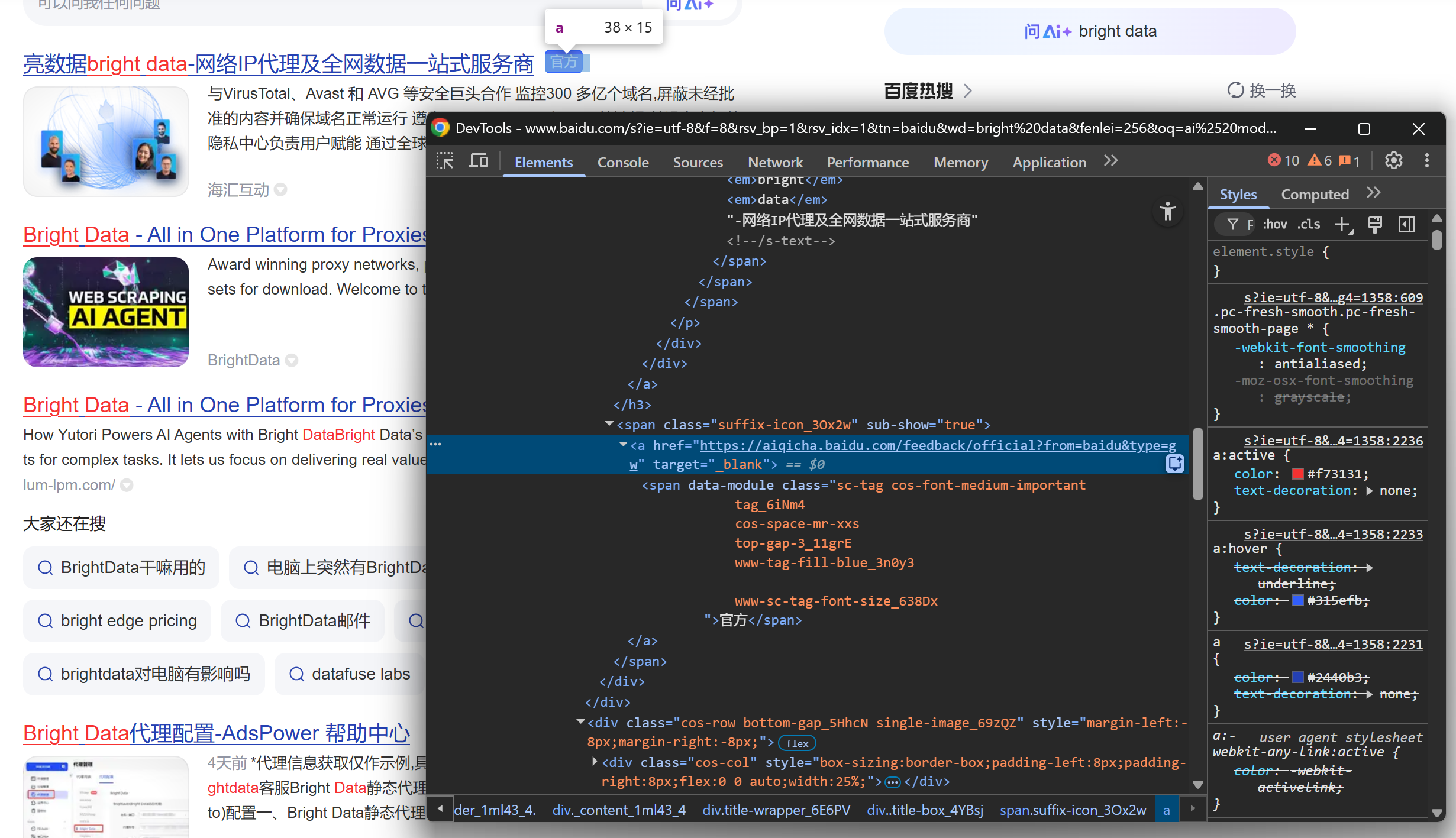Toggle the device toolbar emulation icon
1456x838 pixels.
click(478, 161)
